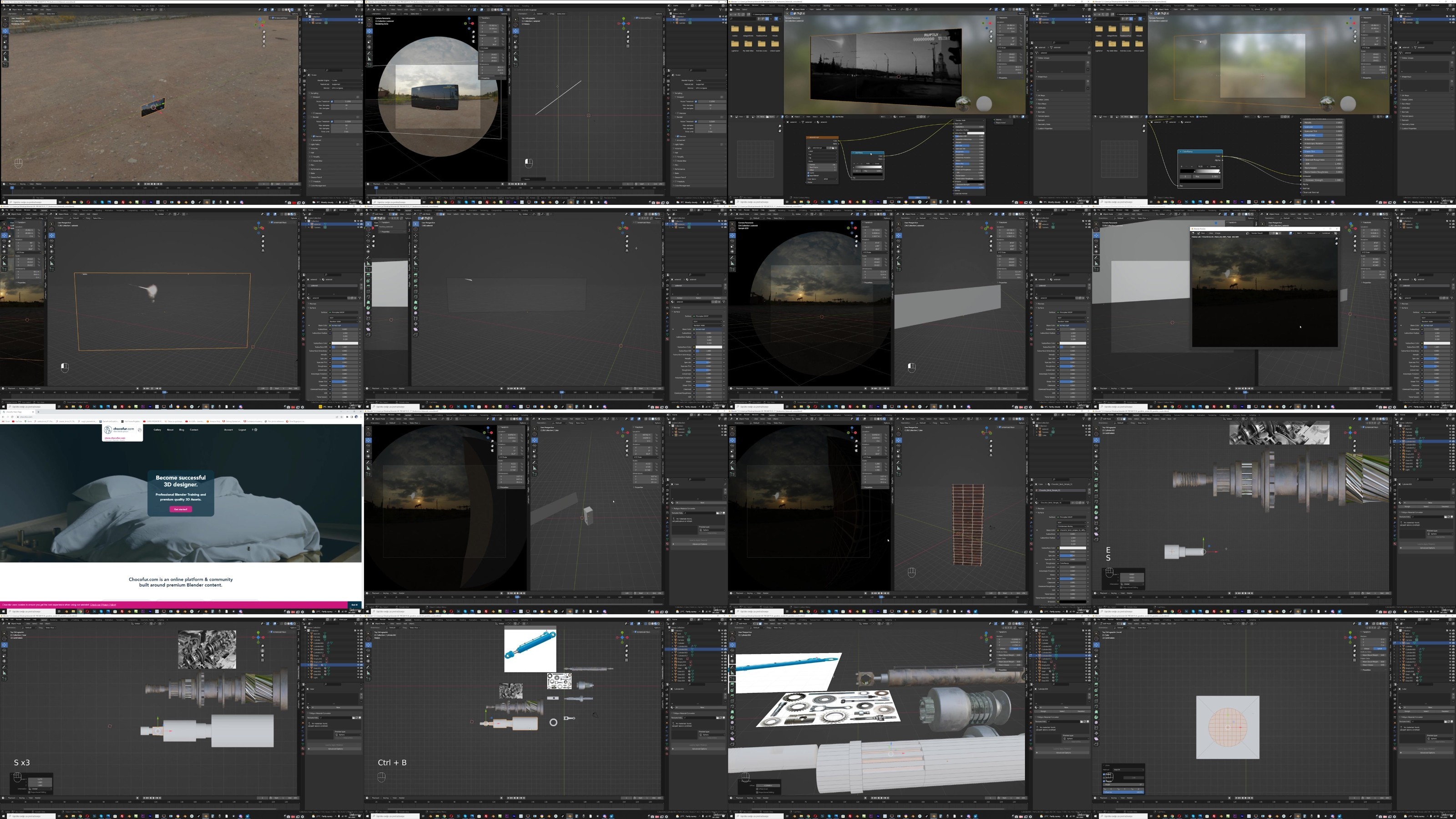The height and width of the screenshot is (819, 1456).
Task: Open the Color Space sRGB dropdown
Action: pos(830,179)
